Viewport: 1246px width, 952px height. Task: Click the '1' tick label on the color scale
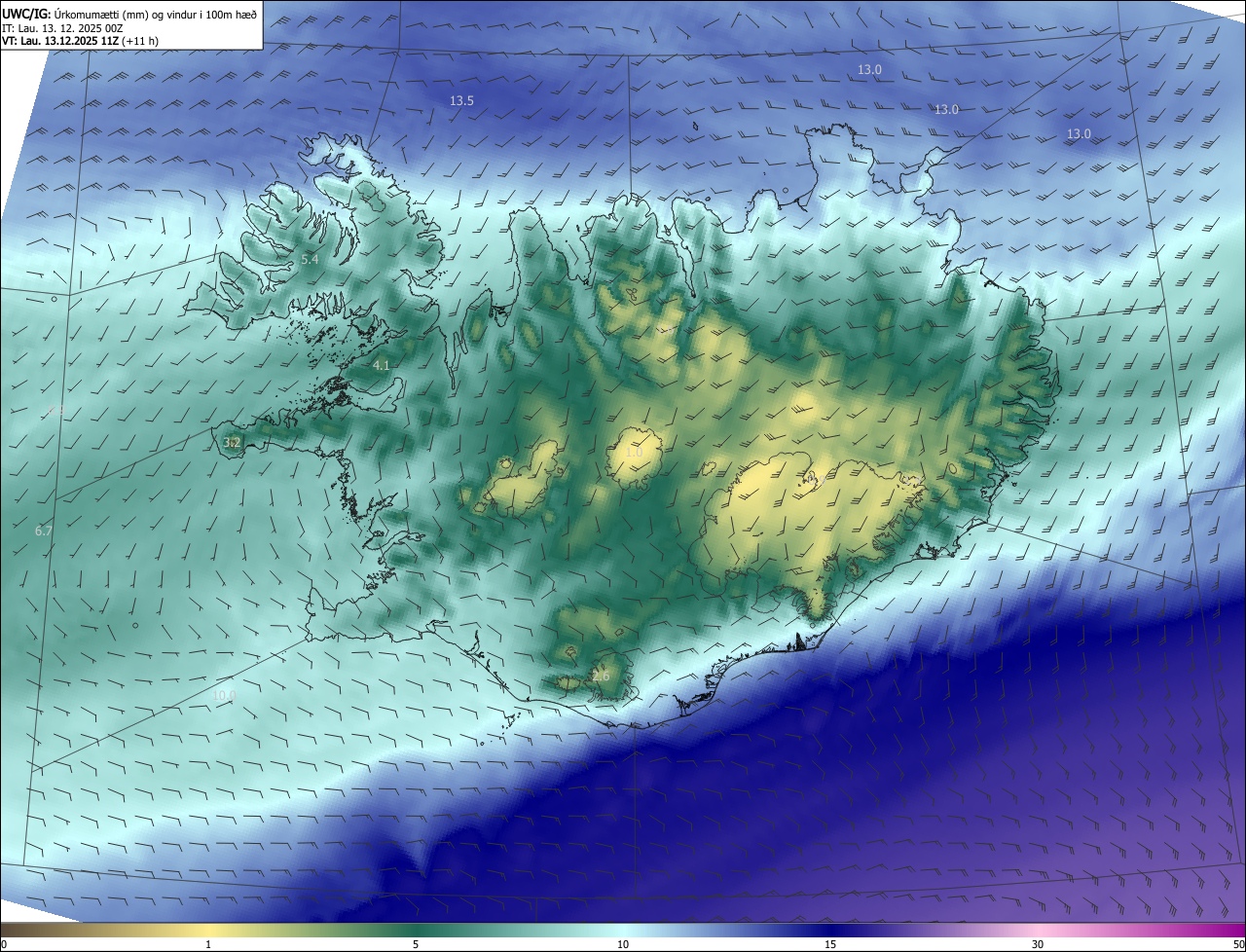pyautogui.click(x=208, y=944)
